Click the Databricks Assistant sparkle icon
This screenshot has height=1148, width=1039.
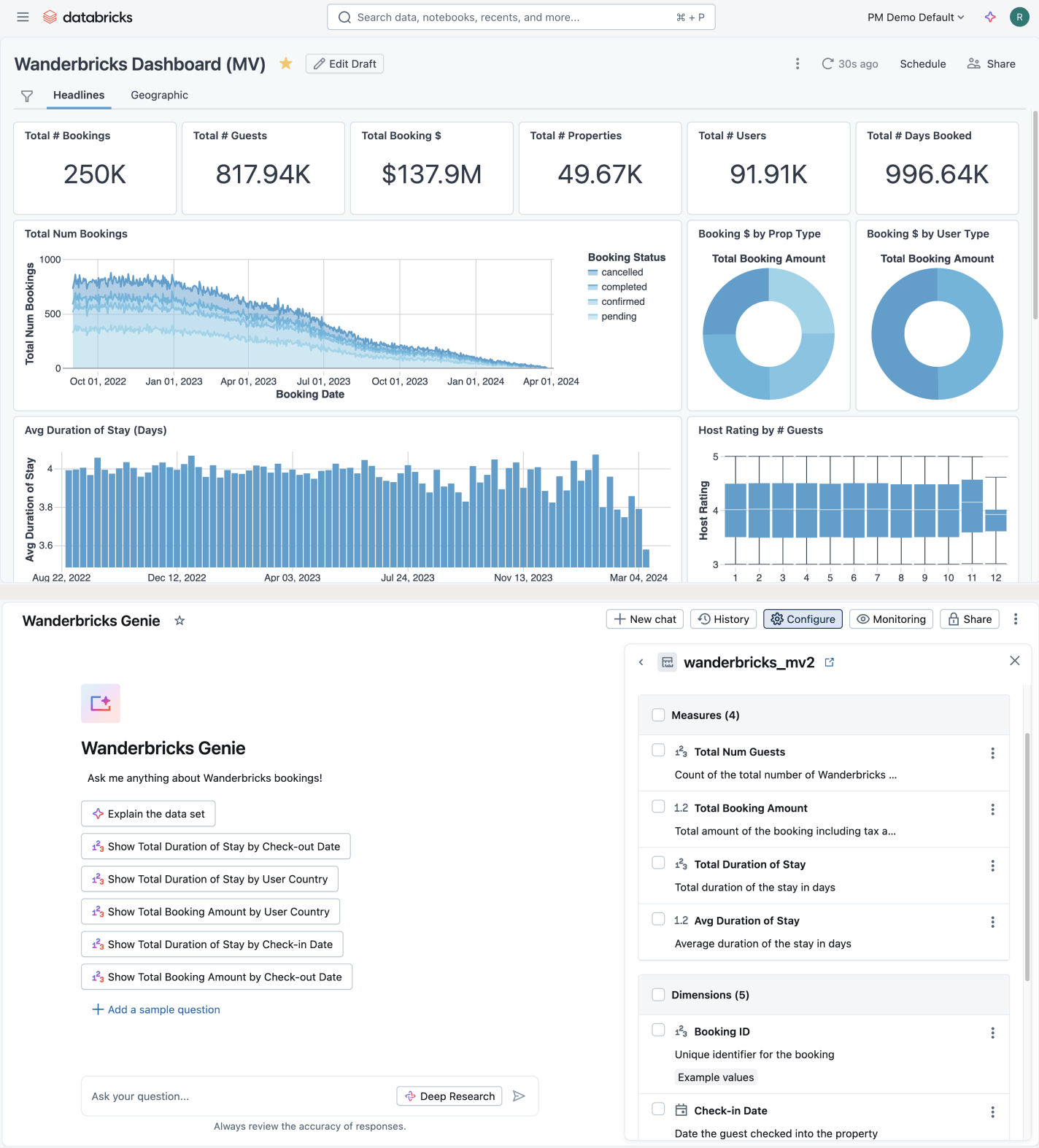[990, 17]
